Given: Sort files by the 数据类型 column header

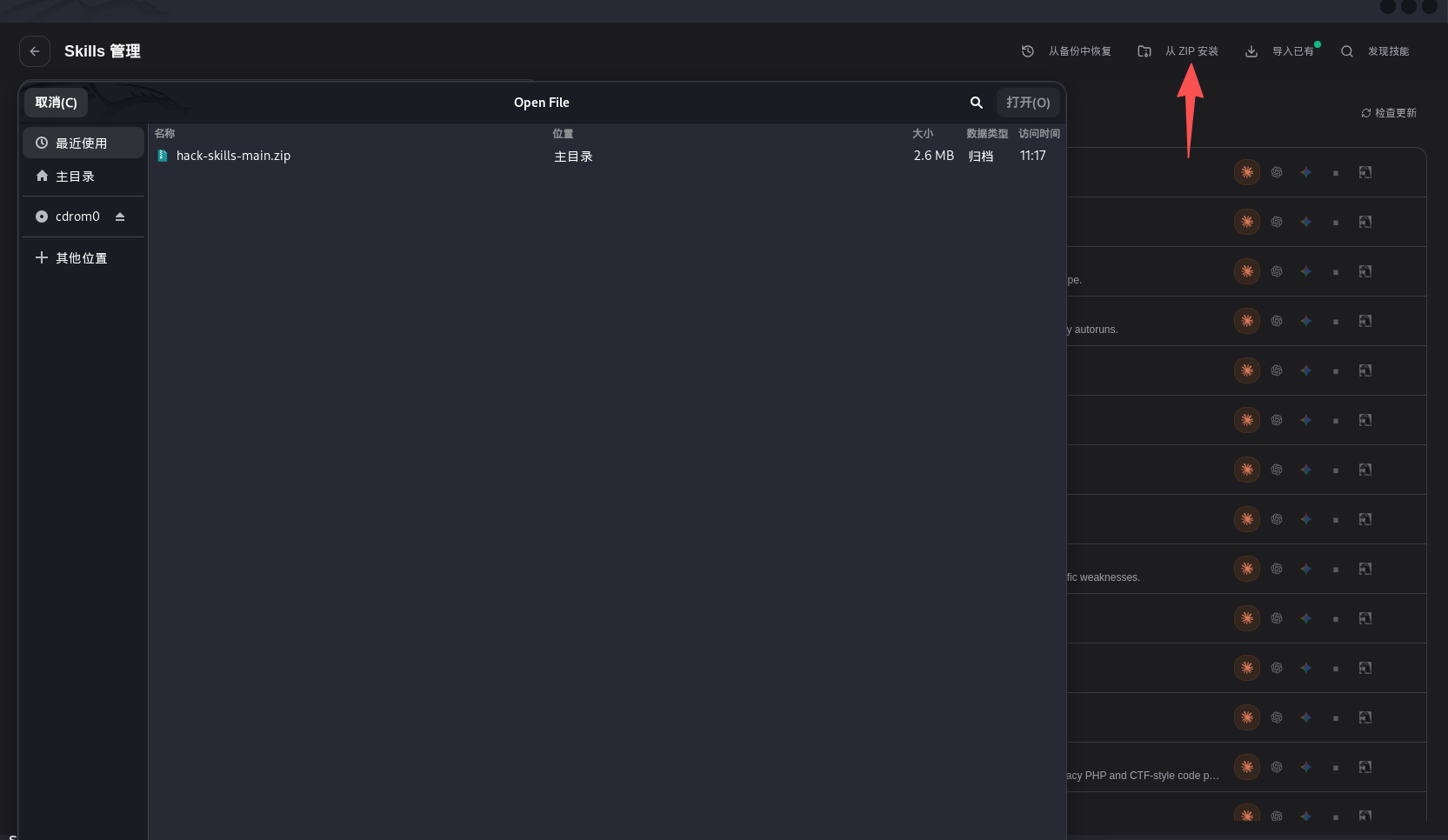Looking at the screenshot, I should (x=987, y=134).
